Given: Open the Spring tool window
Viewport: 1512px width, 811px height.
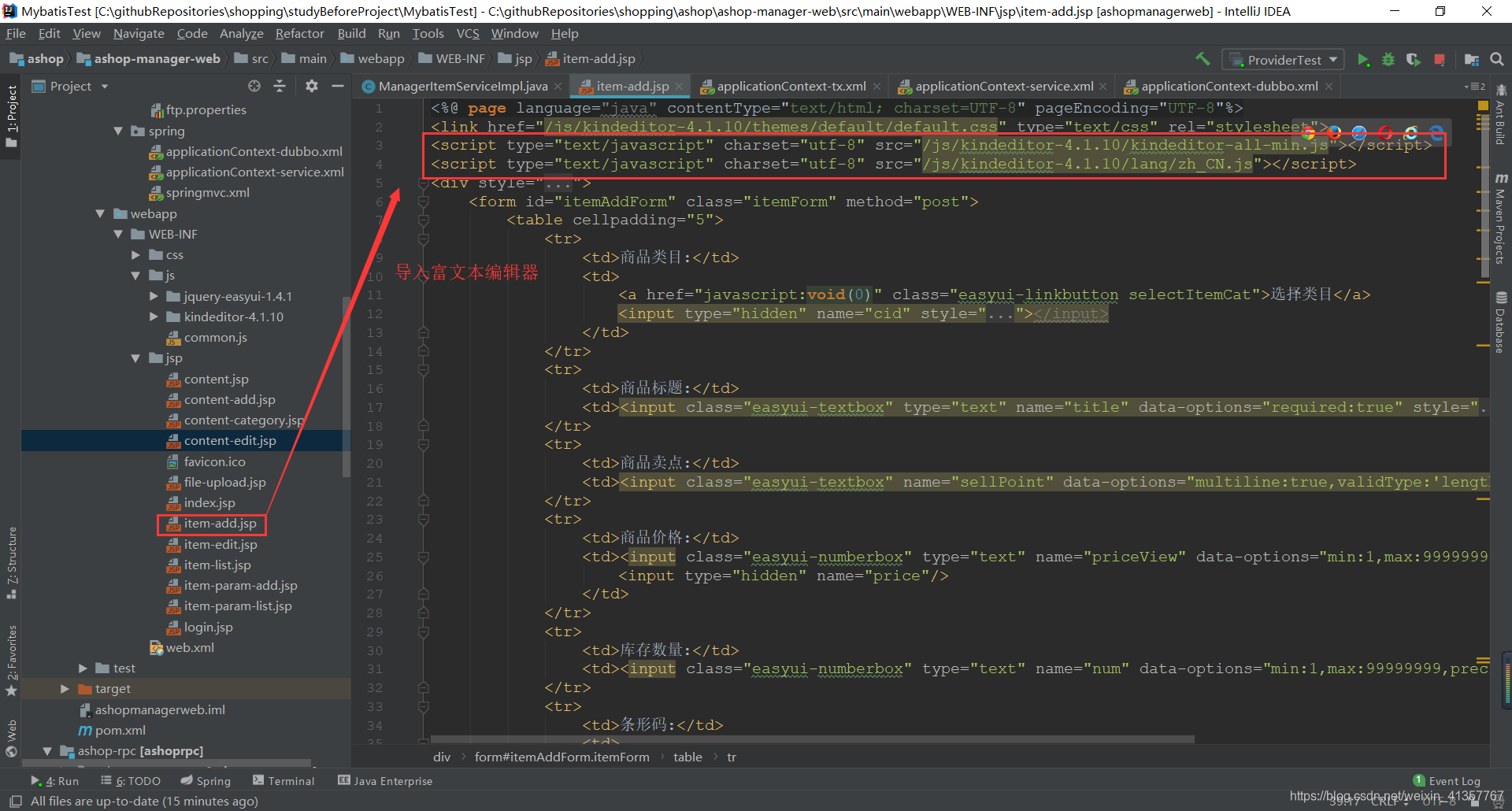Looking at the screenshot, I should click(206, 781).
